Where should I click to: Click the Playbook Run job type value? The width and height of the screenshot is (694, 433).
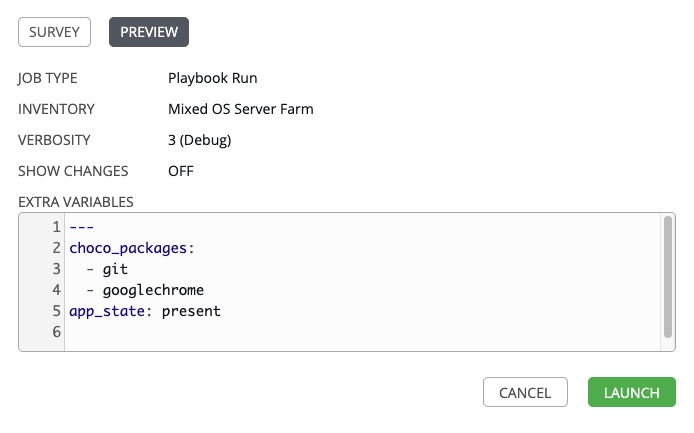coord(213,78)
